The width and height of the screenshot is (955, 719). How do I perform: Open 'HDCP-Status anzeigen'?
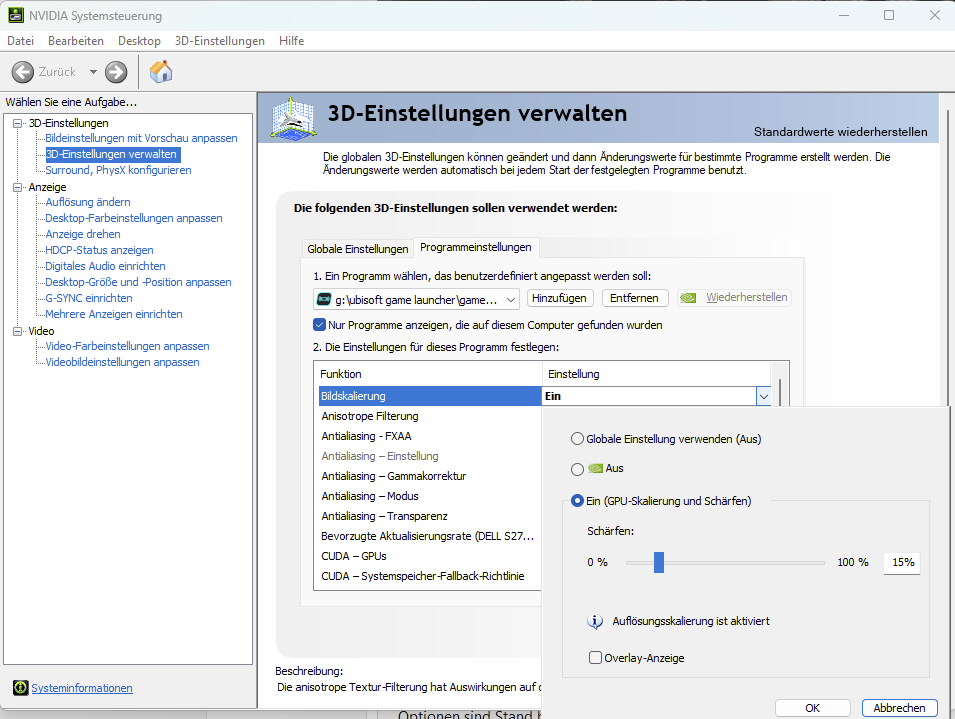(99, 250)
